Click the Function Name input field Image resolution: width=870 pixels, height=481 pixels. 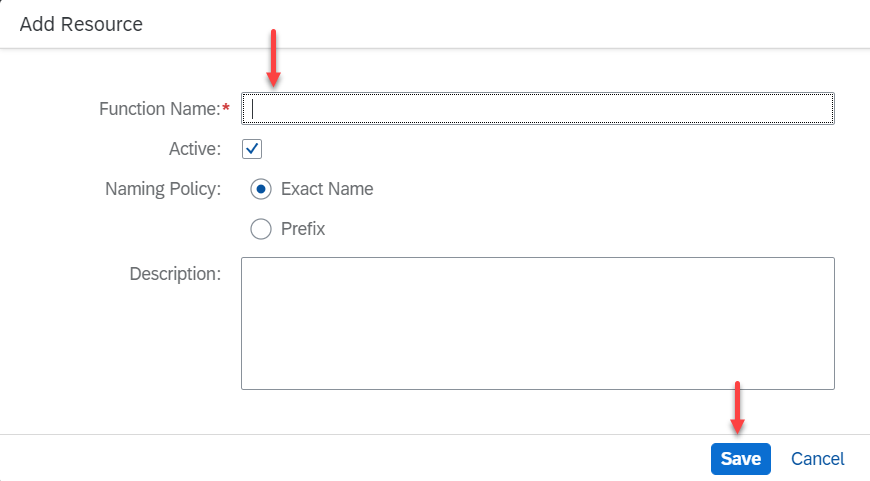[x=538, y=108]
